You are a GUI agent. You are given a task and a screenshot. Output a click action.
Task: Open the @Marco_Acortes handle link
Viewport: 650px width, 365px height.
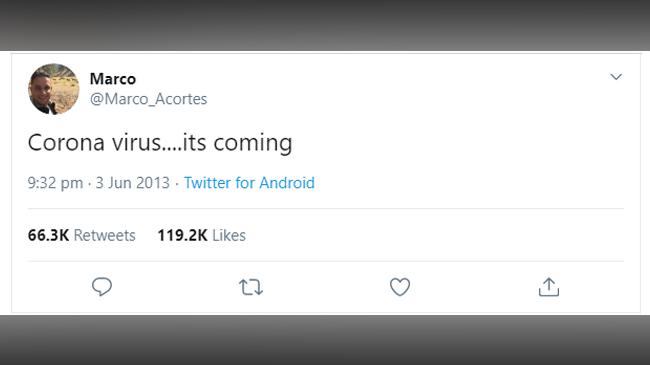148,99
